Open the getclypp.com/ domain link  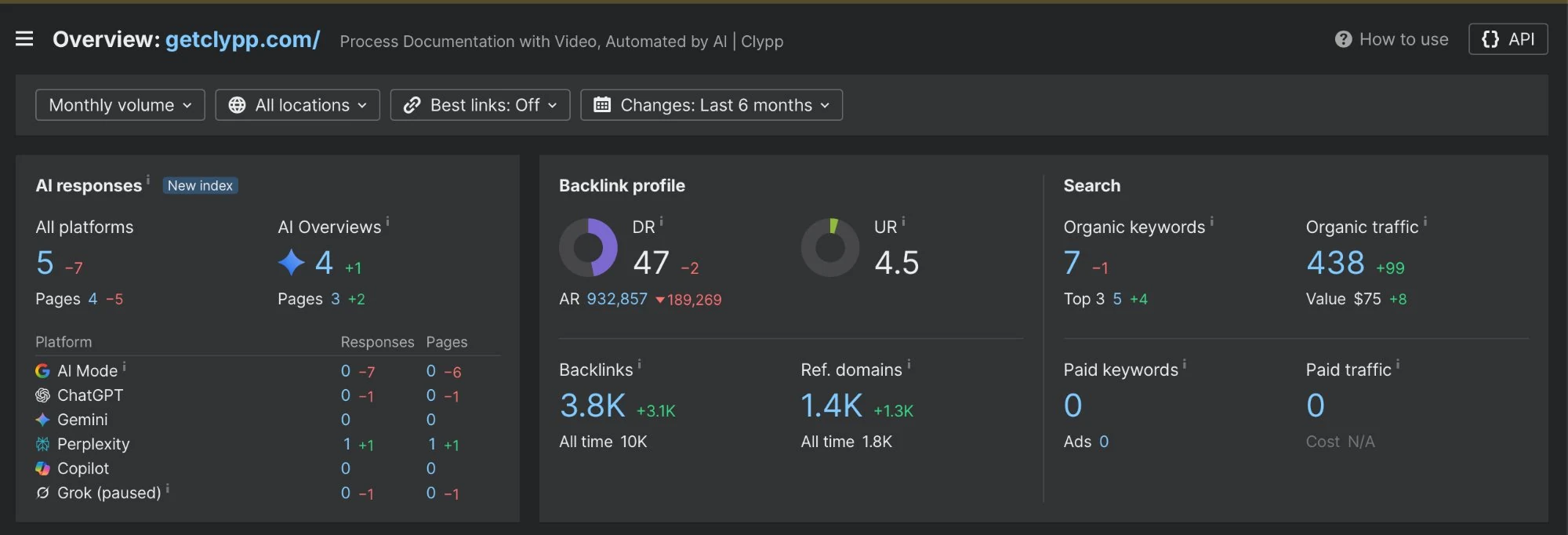pyautogui.click(x=242, y=39)
